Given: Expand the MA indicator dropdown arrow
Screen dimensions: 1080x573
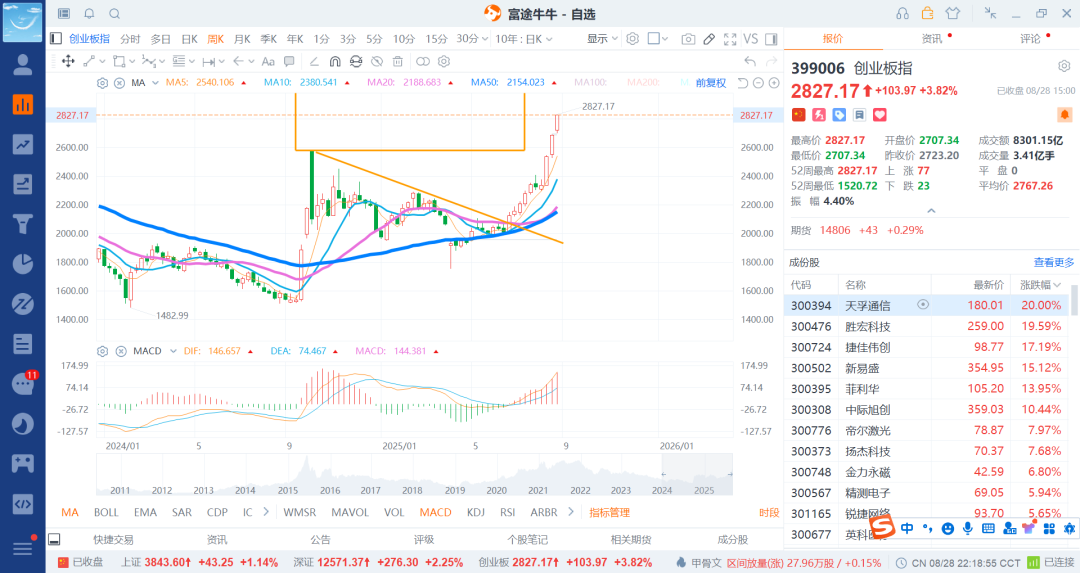Looking at the screenshot, I should coord(156,83).
